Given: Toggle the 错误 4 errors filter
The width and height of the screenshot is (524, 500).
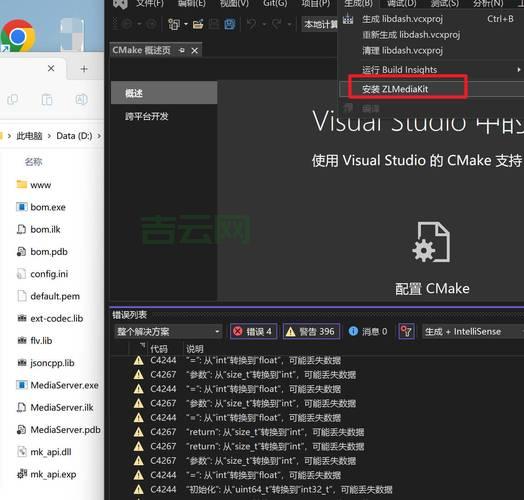Looking at the screenshot, I should point(253,332).
